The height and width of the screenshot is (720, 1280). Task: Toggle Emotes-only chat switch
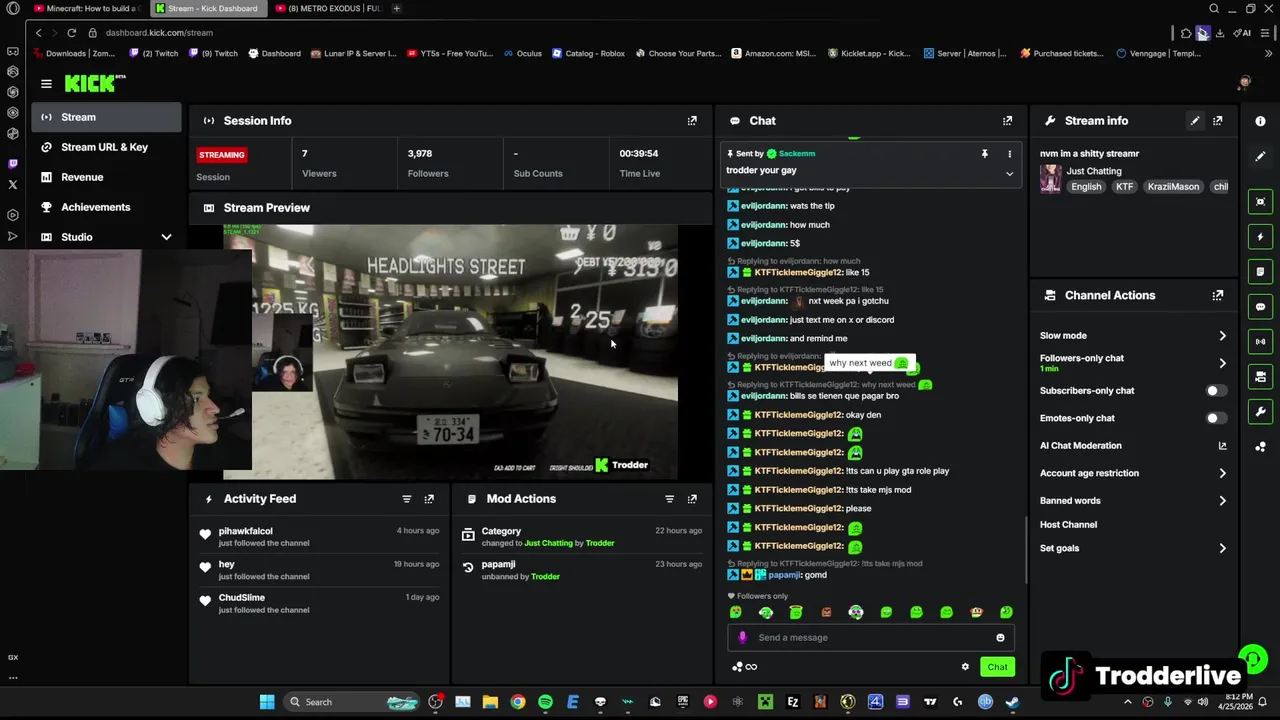point(1216,418)
